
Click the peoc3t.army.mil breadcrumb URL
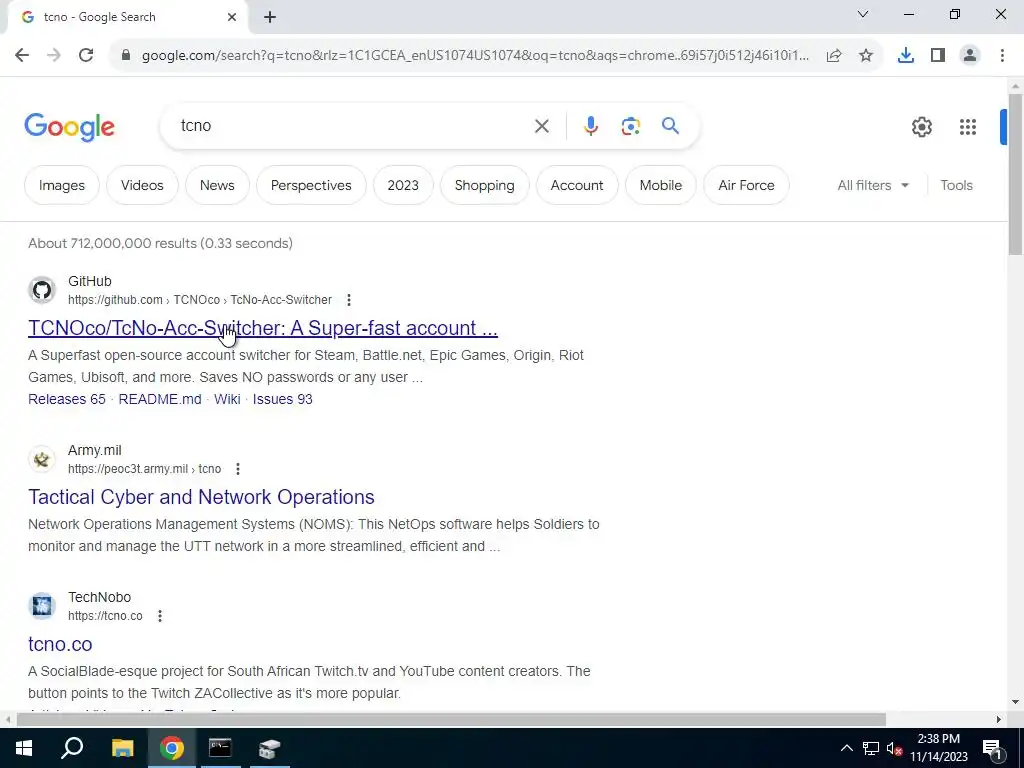coord(144,469)
